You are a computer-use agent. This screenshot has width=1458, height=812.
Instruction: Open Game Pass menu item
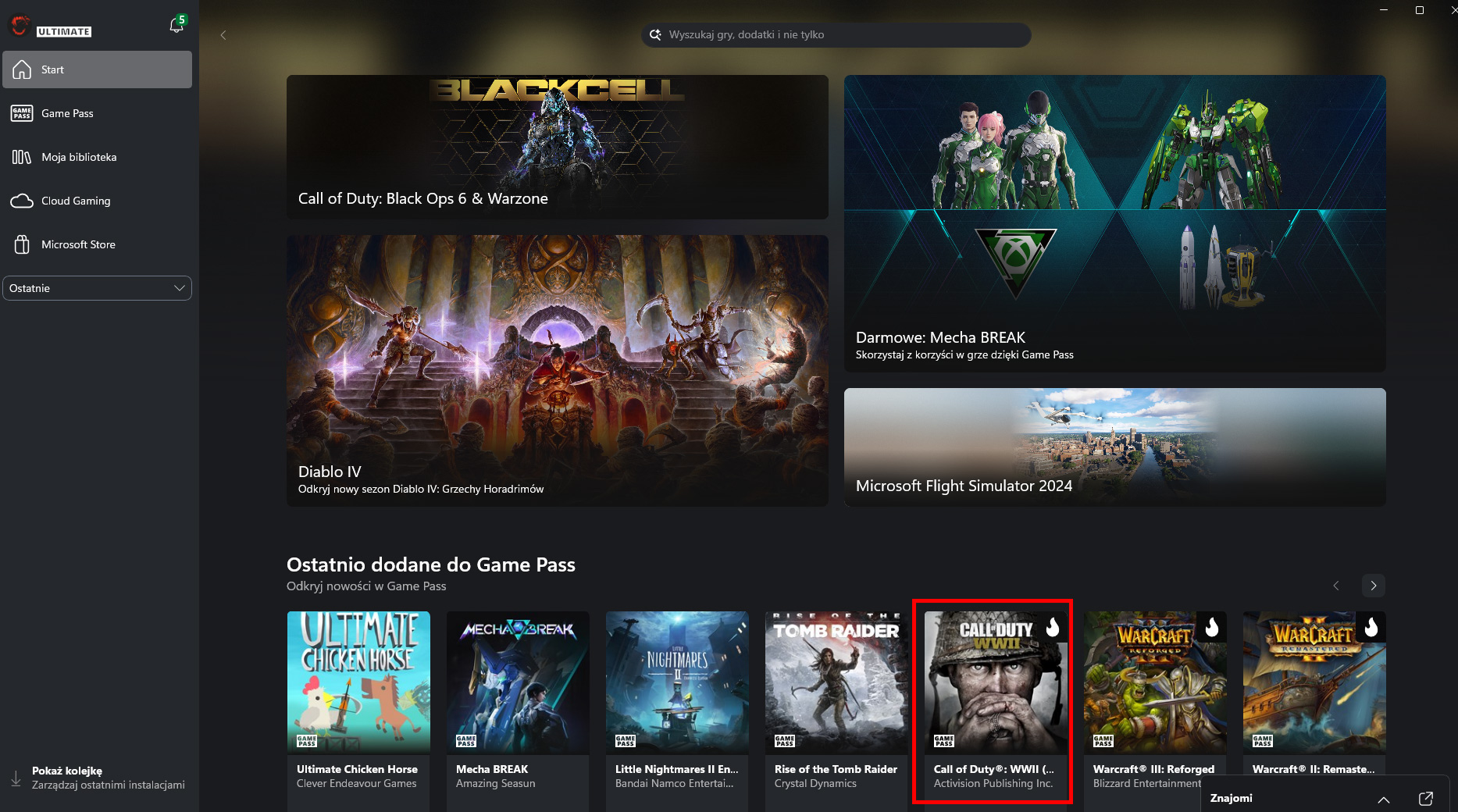(x=97, y=113)
